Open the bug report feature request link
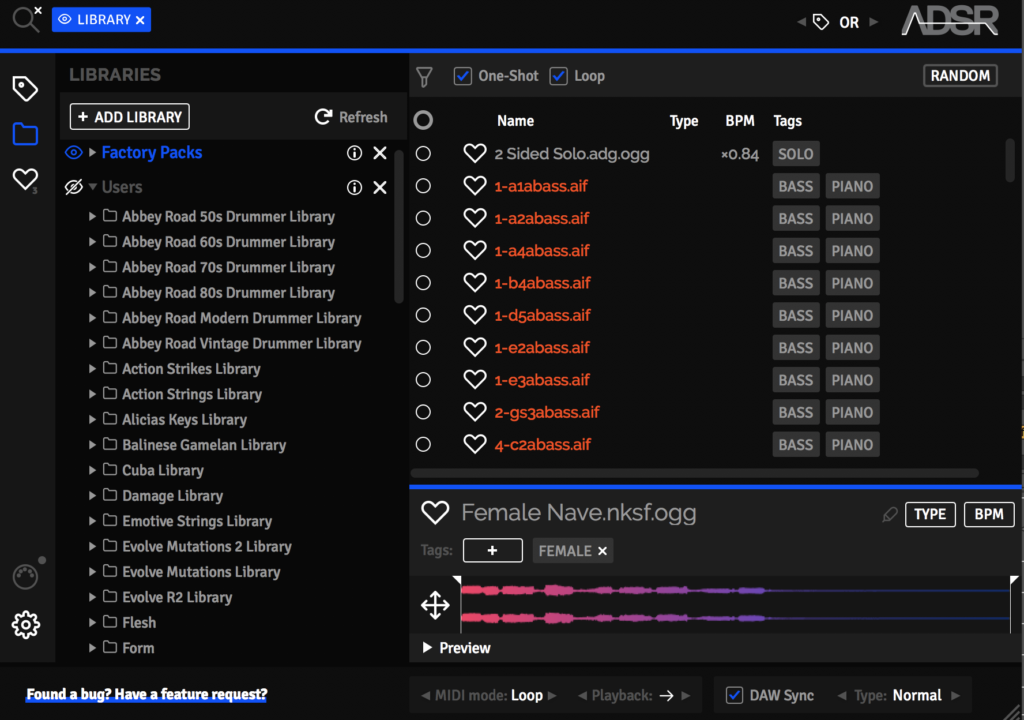 click(x=146, y=694)
